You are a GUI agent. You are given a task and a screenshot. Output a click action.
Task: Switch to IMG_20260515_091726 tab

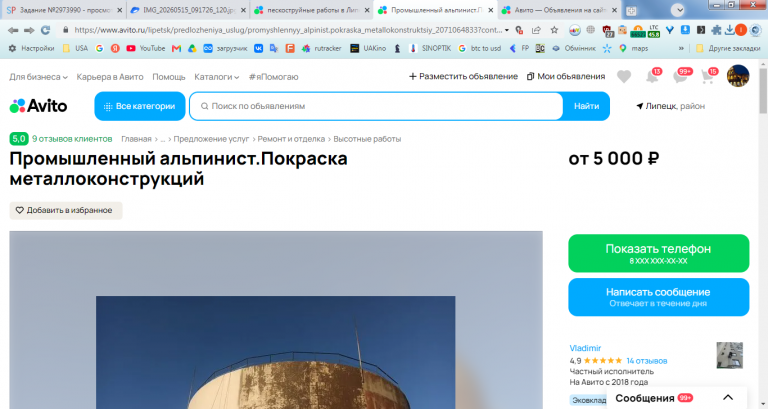click(x=188, y=10)
